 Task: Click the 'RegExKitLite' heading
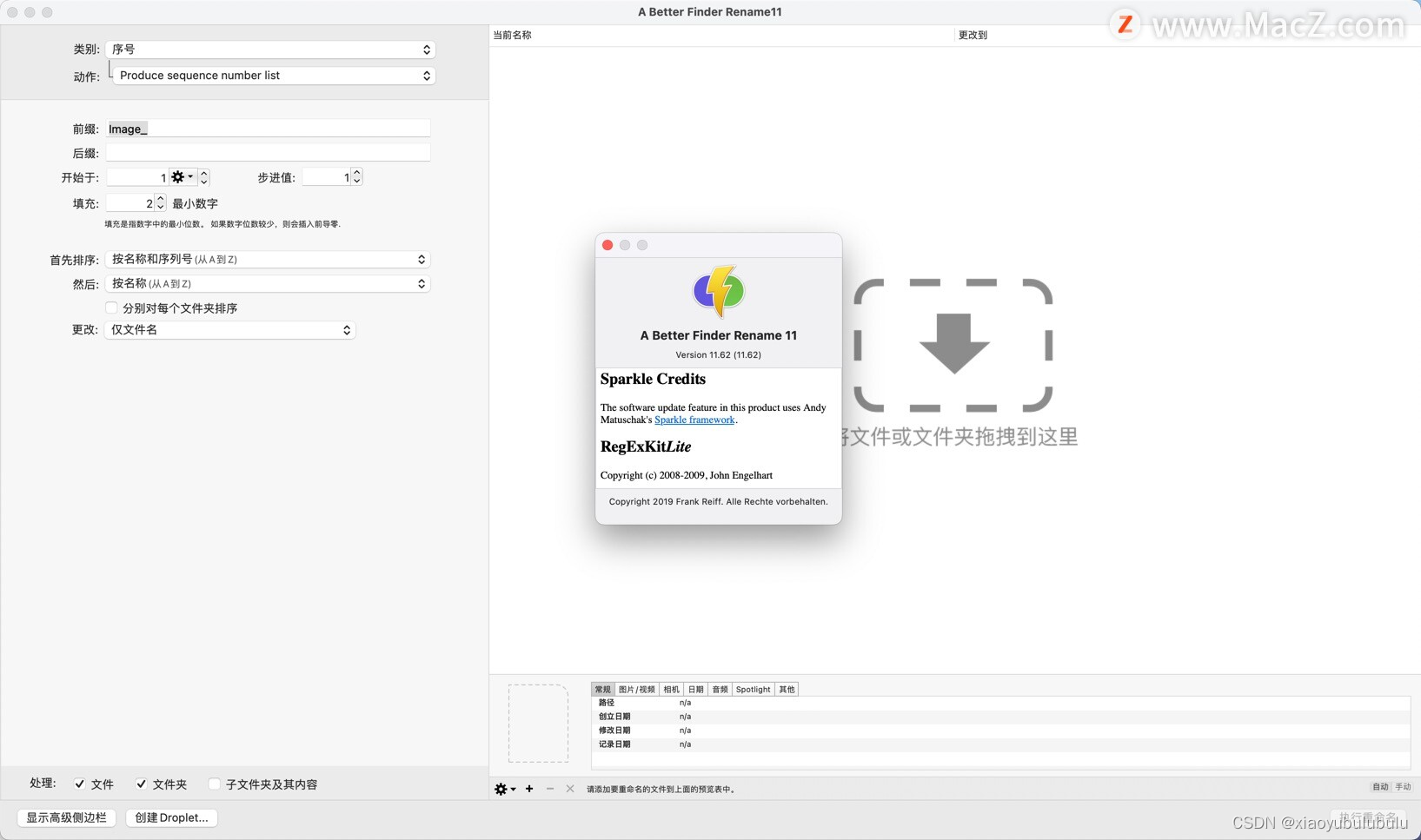(646, 446)
